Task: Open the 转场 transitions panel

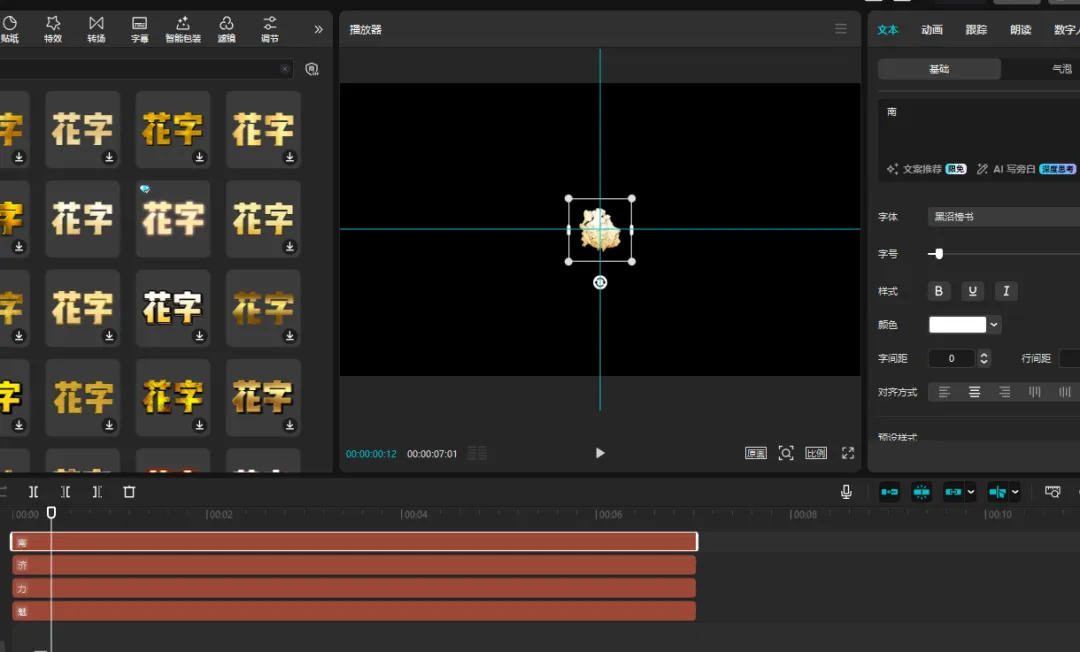Action: point(96,30)
